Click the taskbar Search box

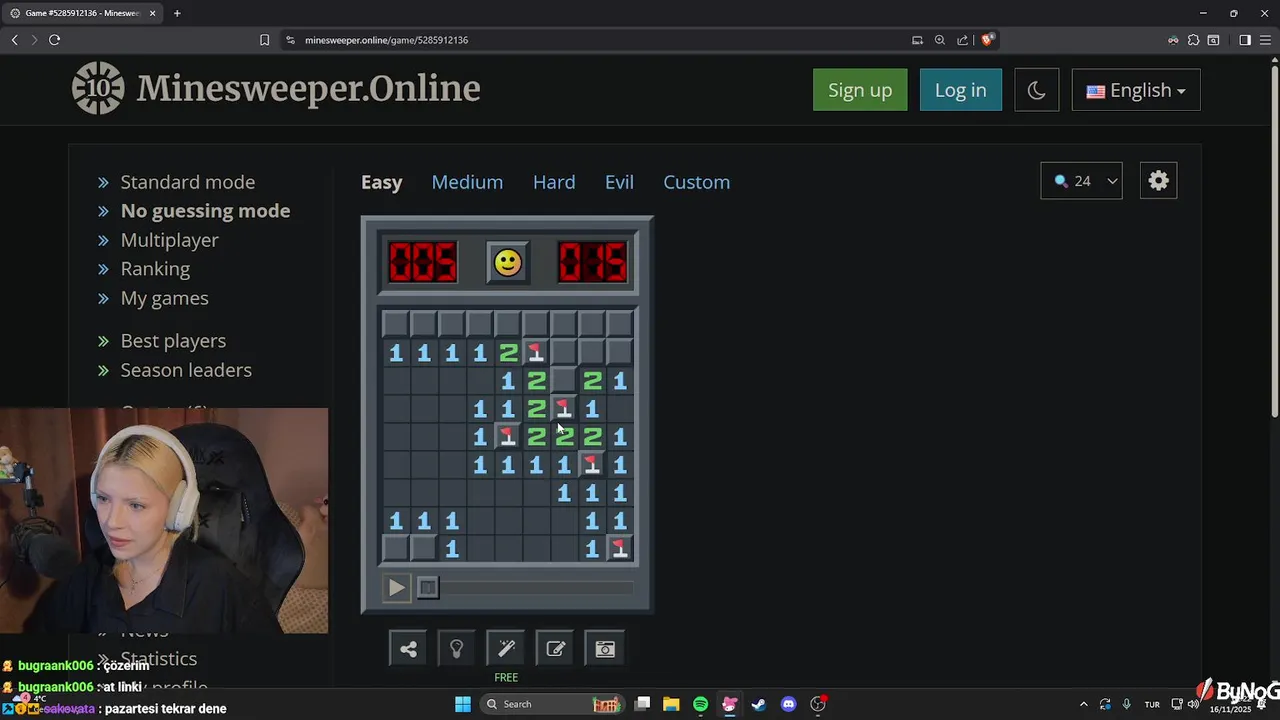(x=552, y=704)
